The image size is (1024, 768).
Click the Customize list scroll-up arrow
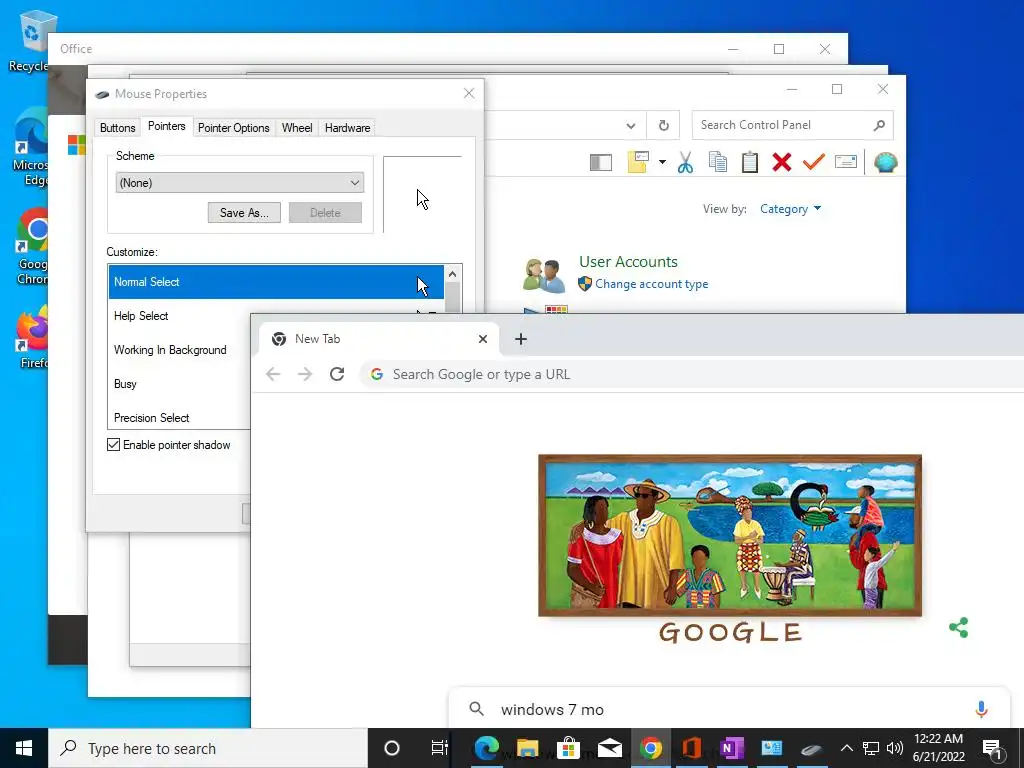453,274
